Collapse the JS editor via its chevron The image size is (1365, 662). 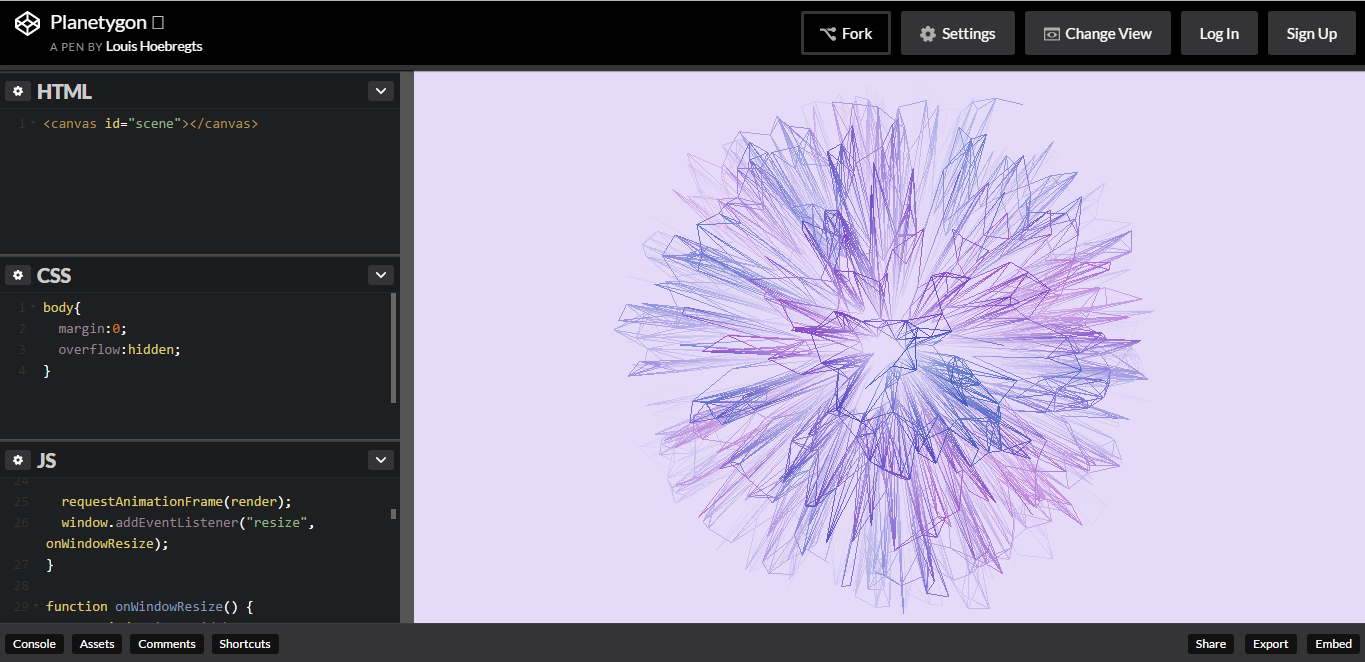[380, 459]
